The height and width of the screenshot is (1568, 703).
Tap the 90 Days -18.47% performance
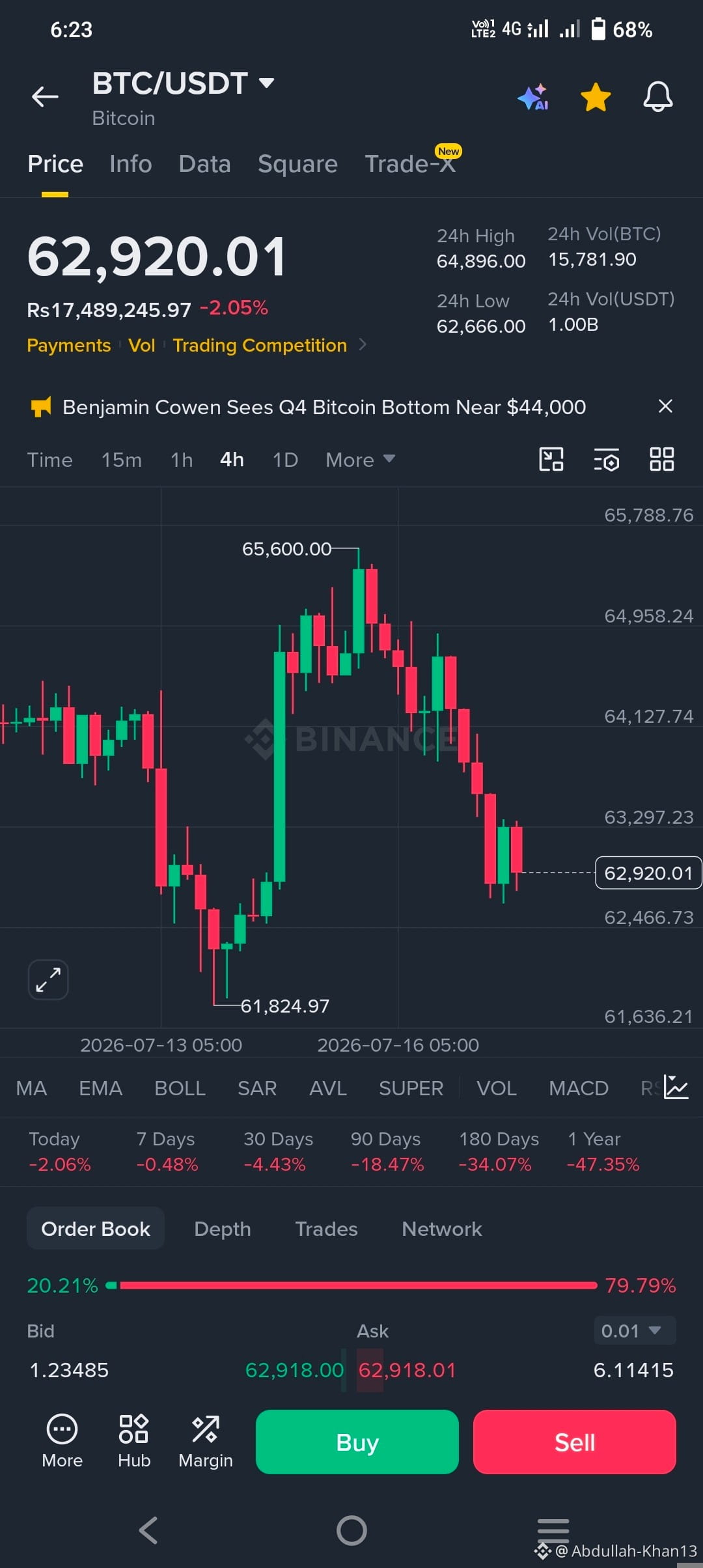[x=387, y=1151]
